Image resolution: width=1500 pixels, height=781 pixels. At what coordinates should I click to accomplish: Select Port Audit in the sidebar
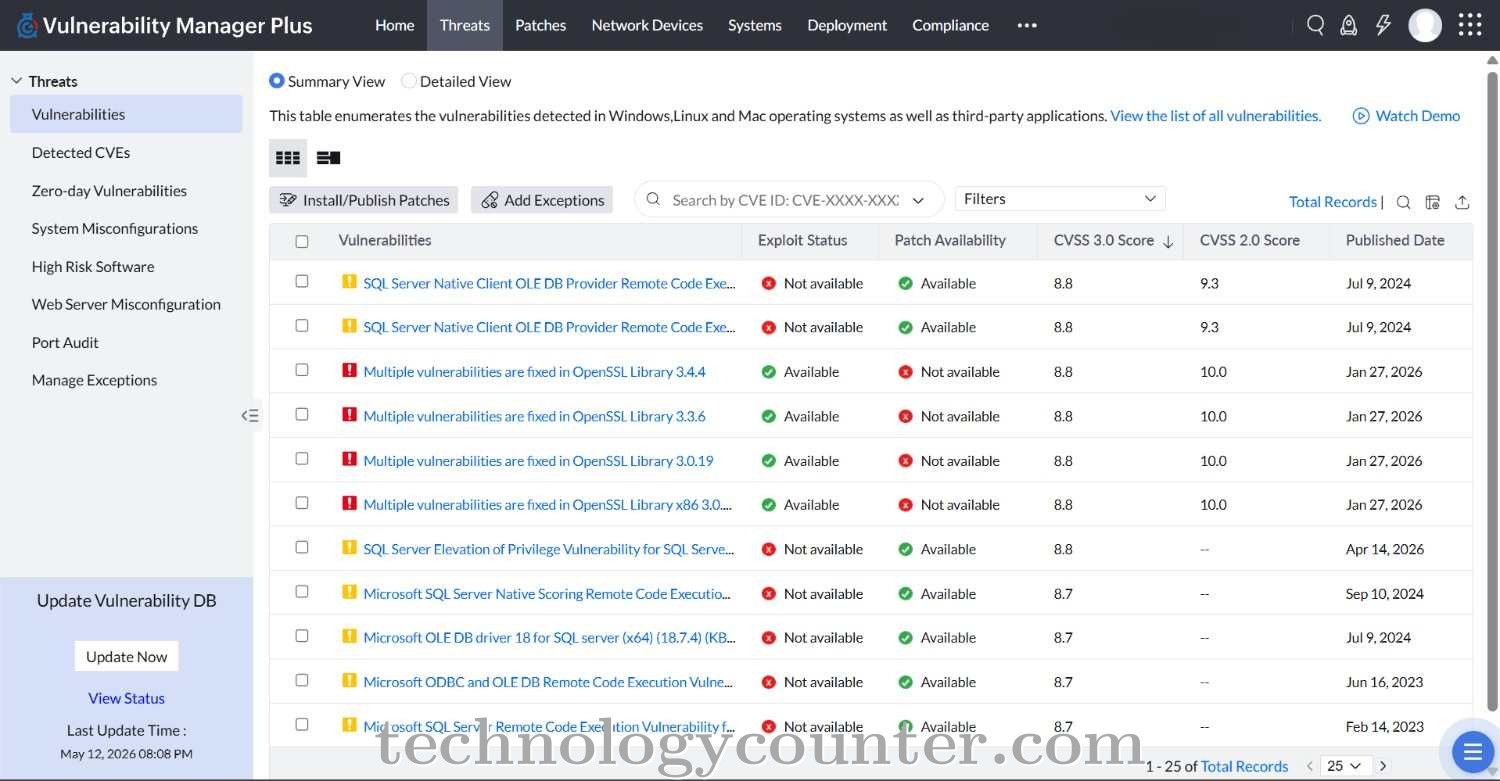pos(65,342)
